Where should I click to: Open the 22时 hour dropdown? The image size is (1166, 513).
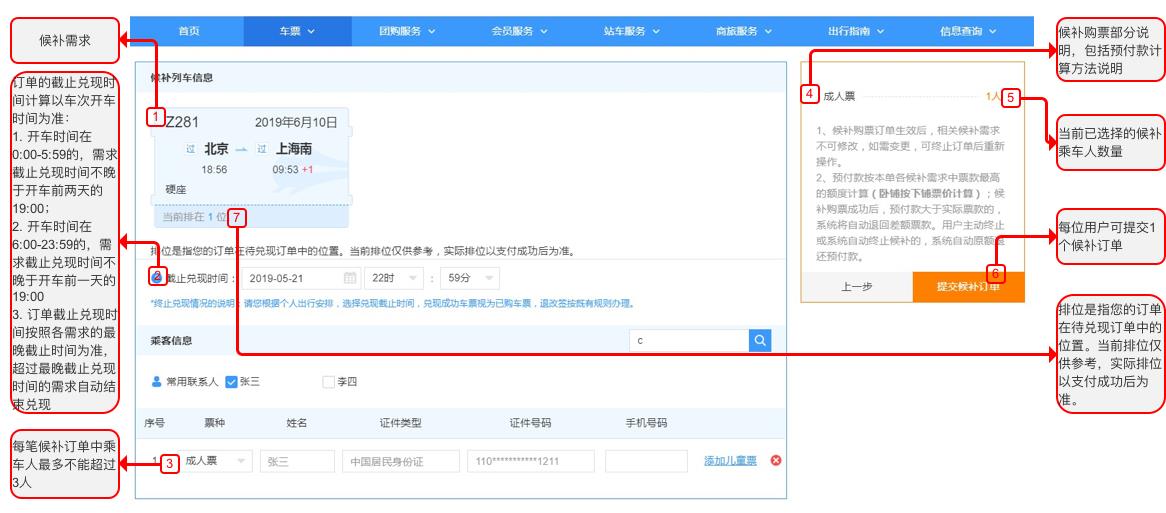click(393, 278)
